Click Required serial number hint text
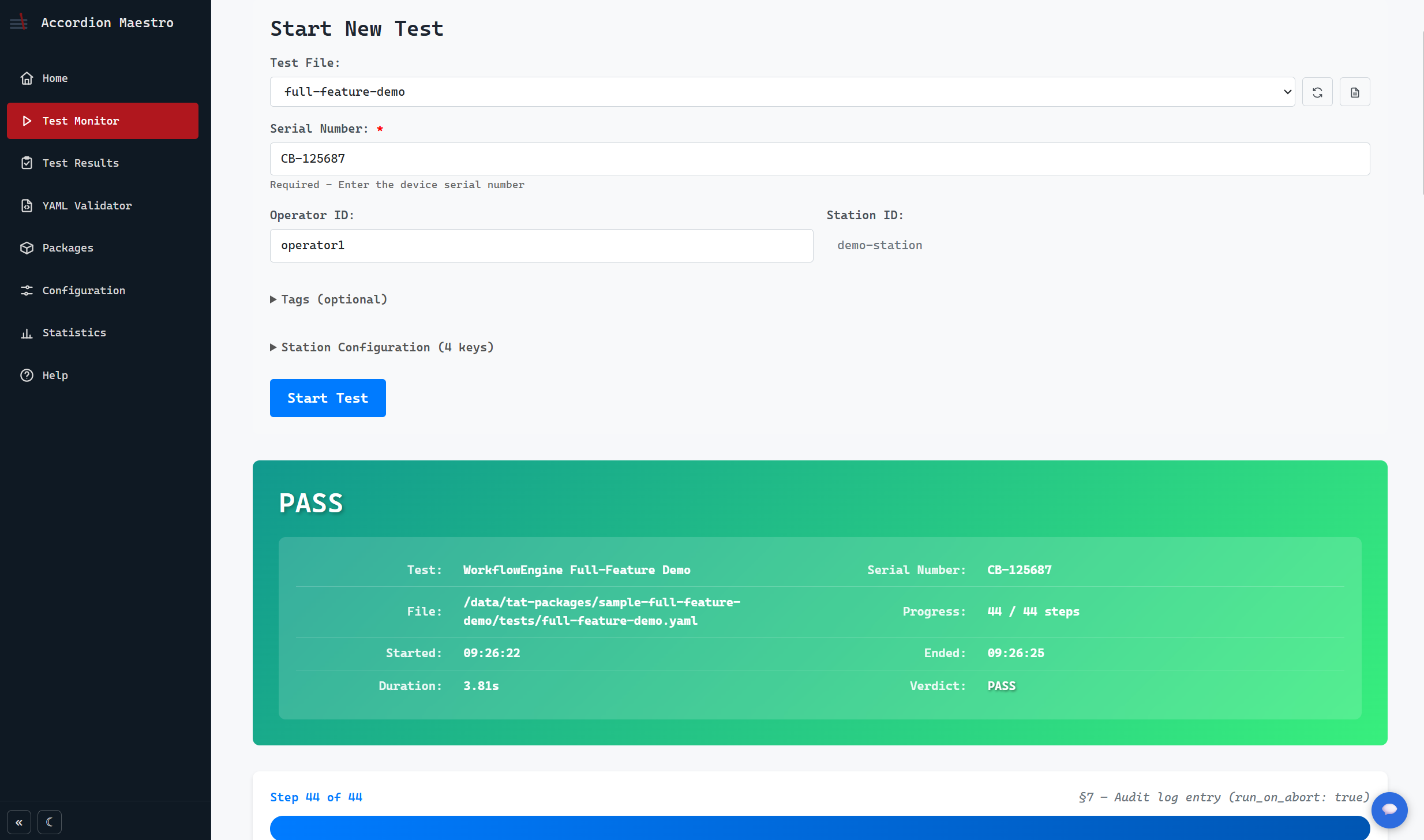Image resolution: width=1424 pixels, height=840 pixels. click(x=397, y=185)
